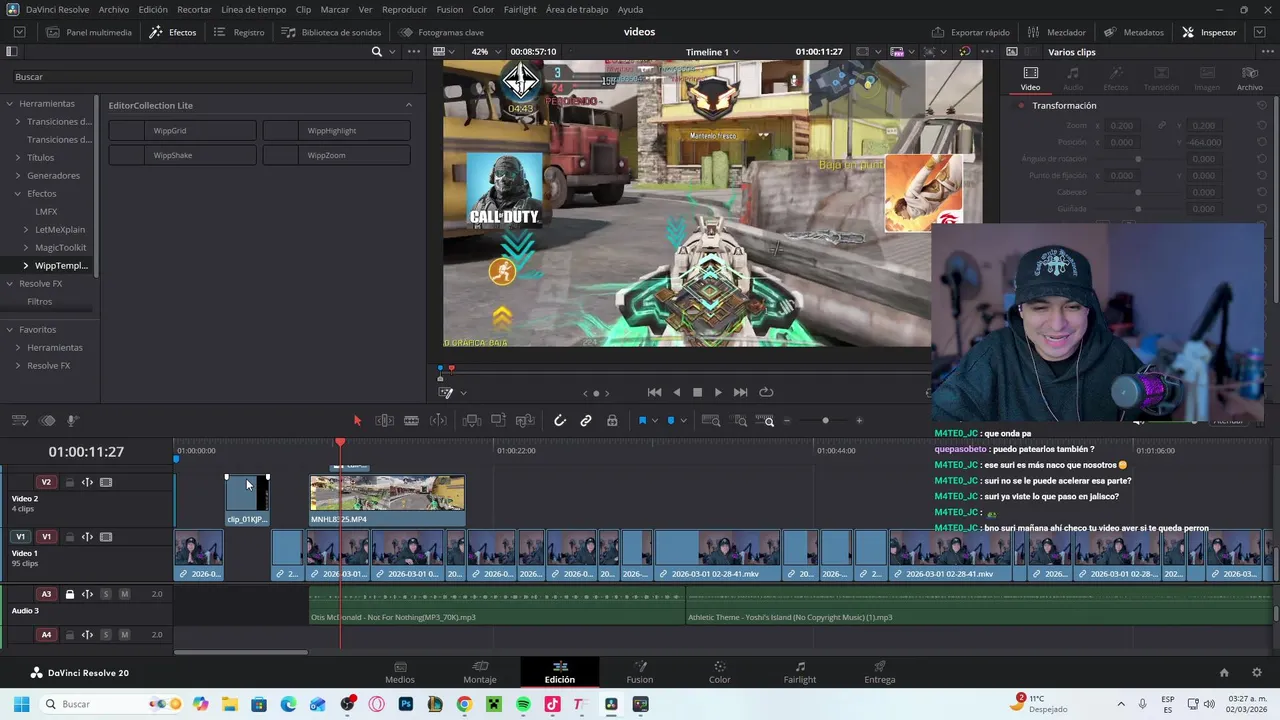
Task: Toggle Linked Selection chain icon
Action: pos(586,421)
